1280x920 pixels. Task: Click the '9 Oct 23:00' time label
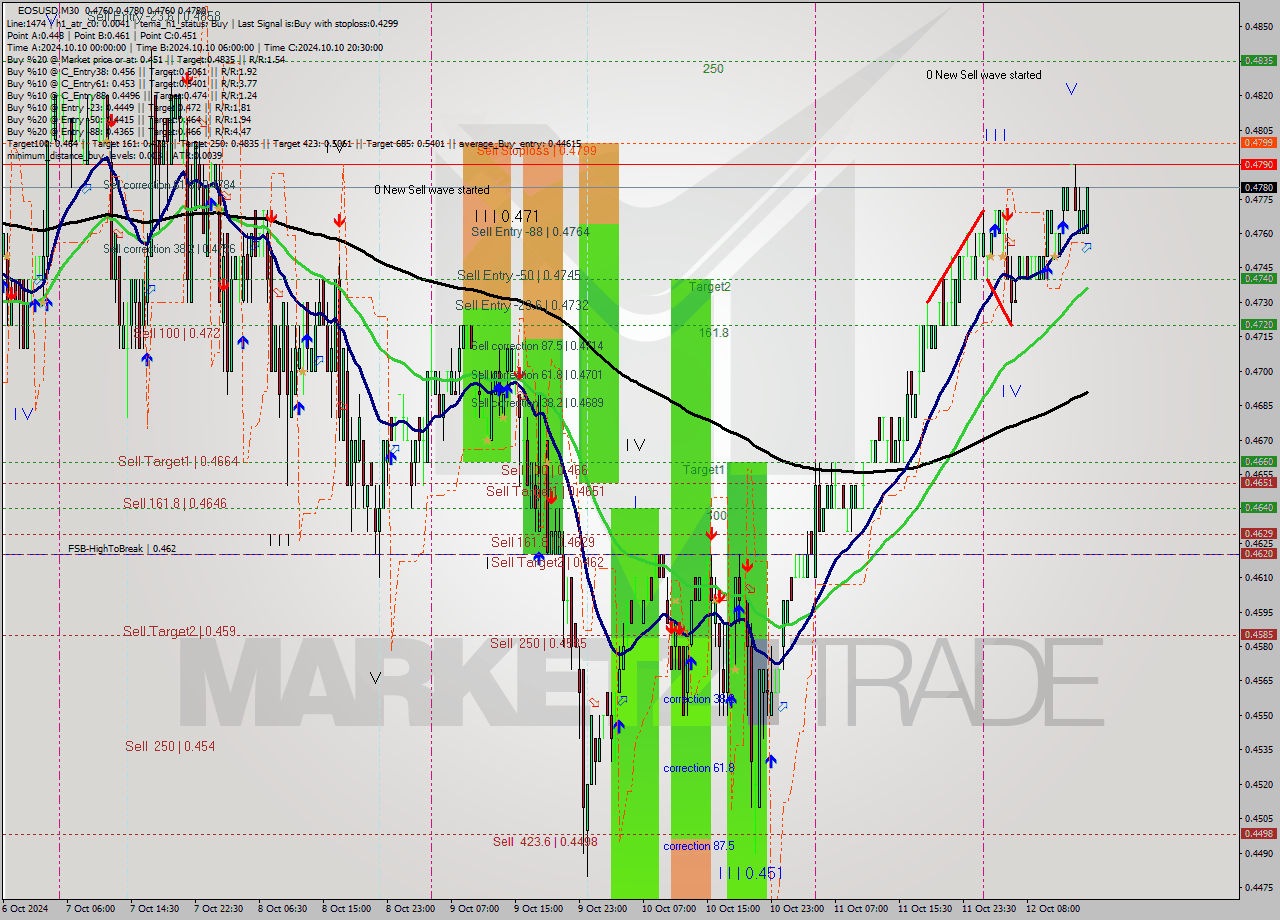603,909
